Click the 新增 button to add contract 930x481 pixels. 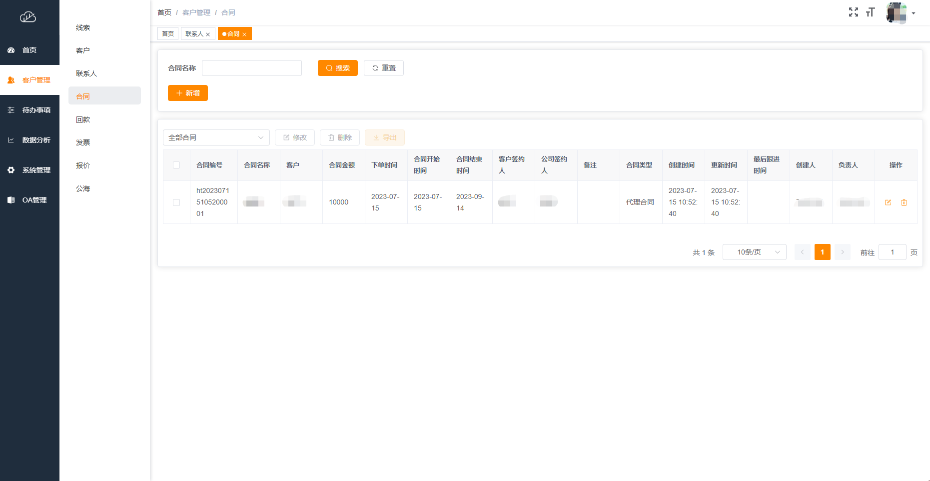pos(187,93)
